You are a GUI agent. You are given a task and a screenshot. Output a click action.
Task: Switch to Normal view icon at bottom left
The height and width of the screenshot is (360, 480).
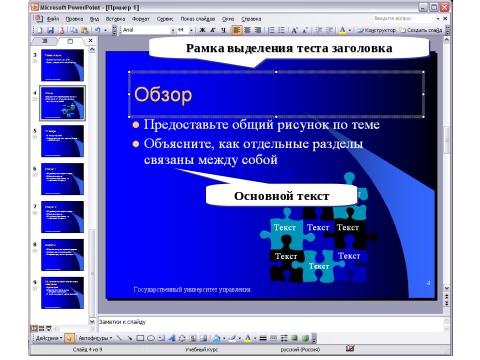[x=34, y=328]
